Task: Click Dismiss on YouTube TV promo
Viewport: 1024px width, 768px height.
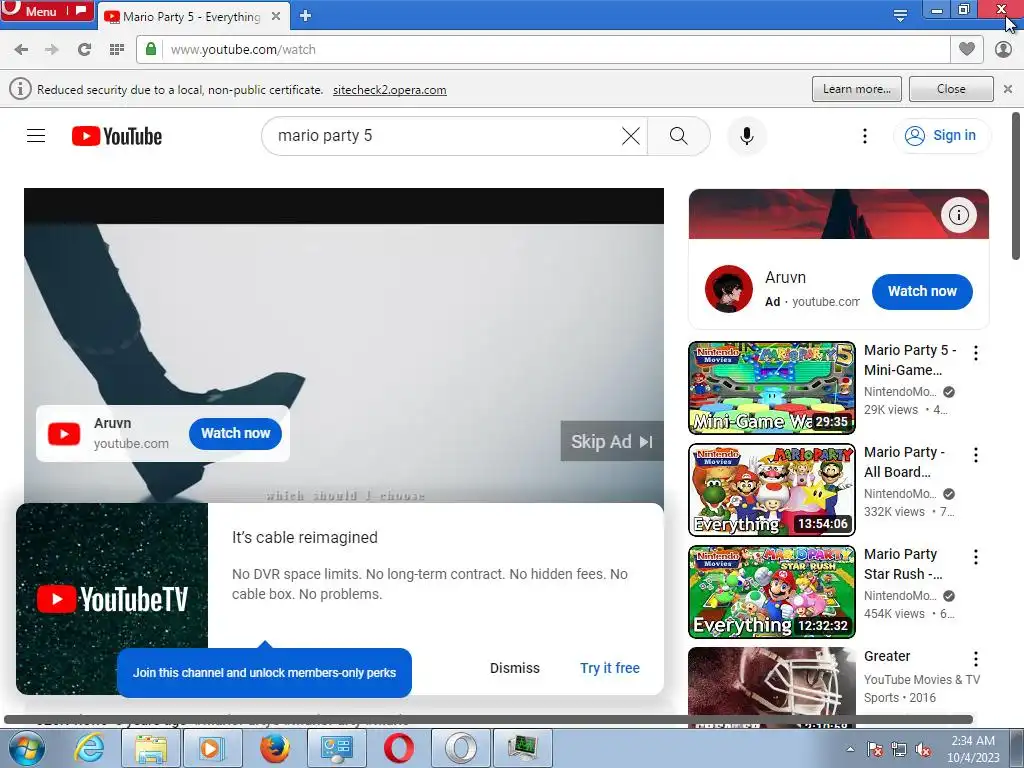Action: (515, 668)
